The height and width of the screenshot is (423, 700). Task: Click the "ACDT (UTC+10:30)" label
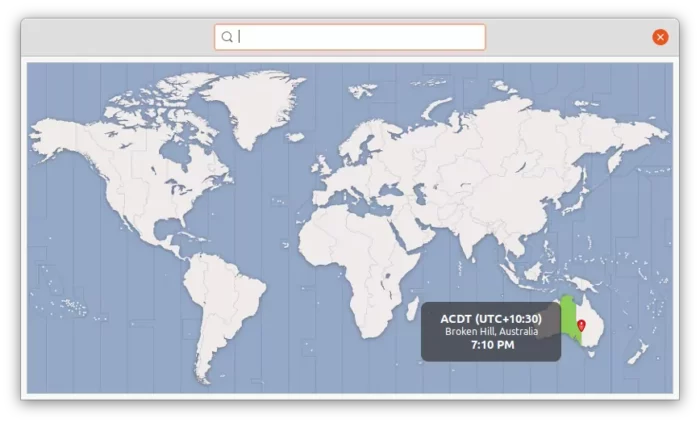(x=491, y=319)
